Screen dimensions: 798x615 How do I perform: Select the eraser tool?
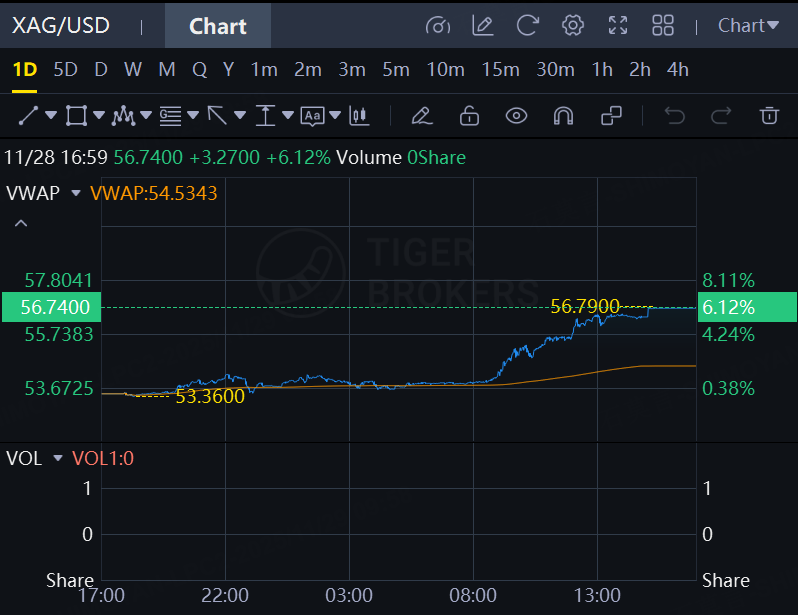pos(421,116)
